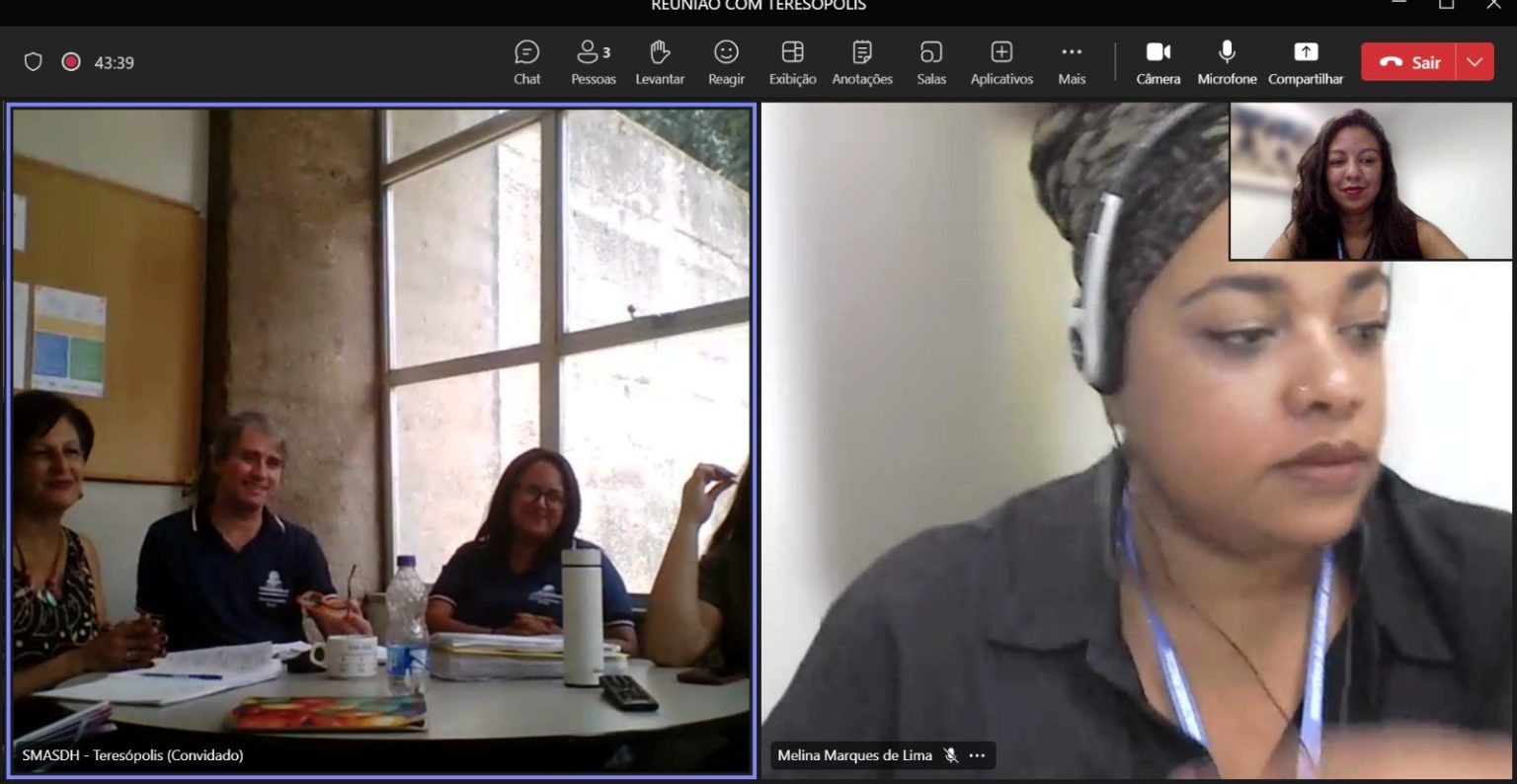Click the self-view video thumbnail

click(x=1370, y=182)
